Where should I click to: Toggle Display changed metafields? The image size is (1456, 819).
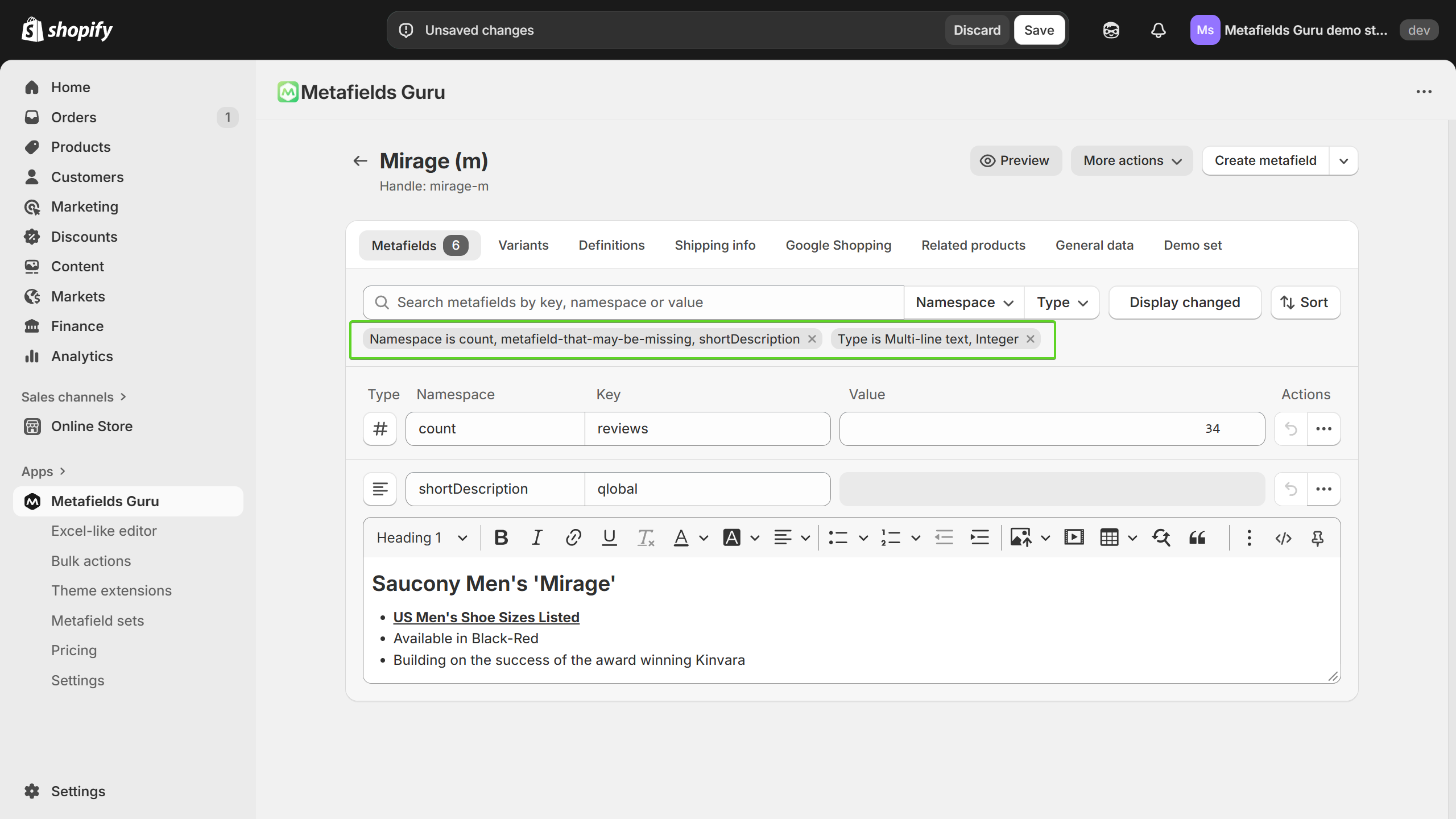pyautogui.click(x=1185, y=302)
